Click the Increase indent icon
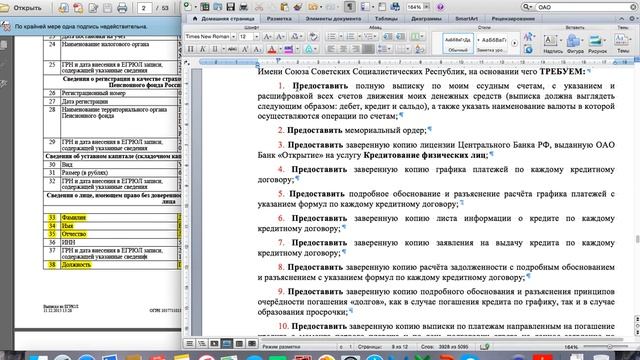 click(x=400, y=37)
